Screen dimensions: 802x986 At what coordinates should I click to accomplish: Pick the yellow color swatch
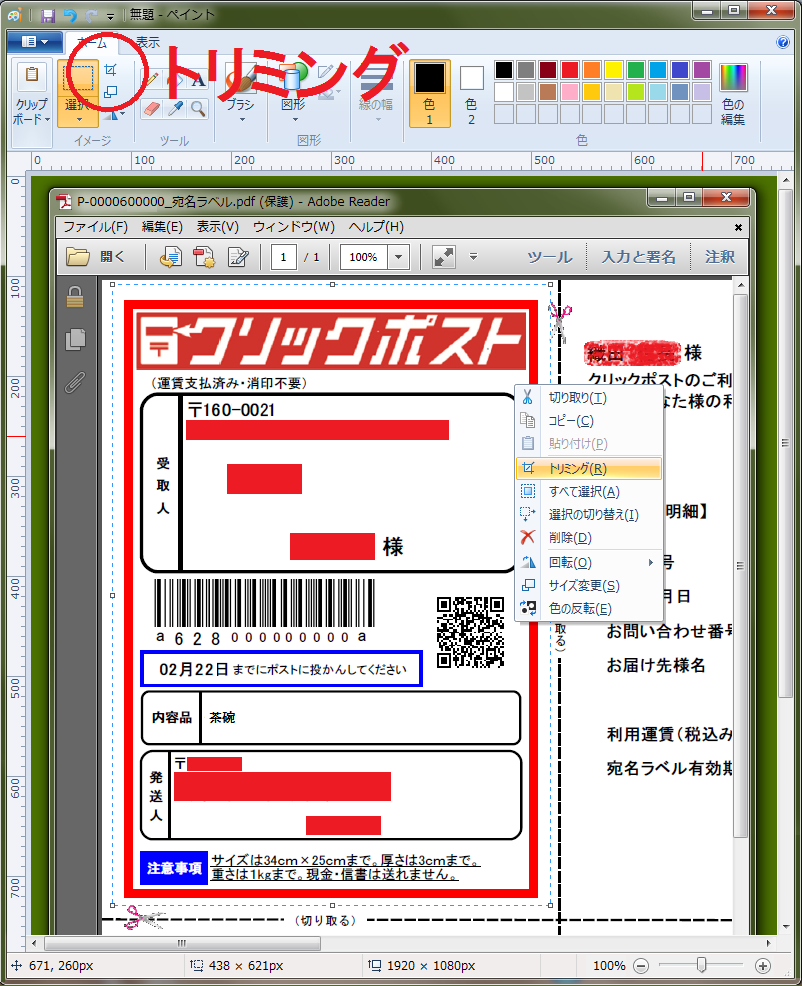pyautogui.click(x=614, y=70)
